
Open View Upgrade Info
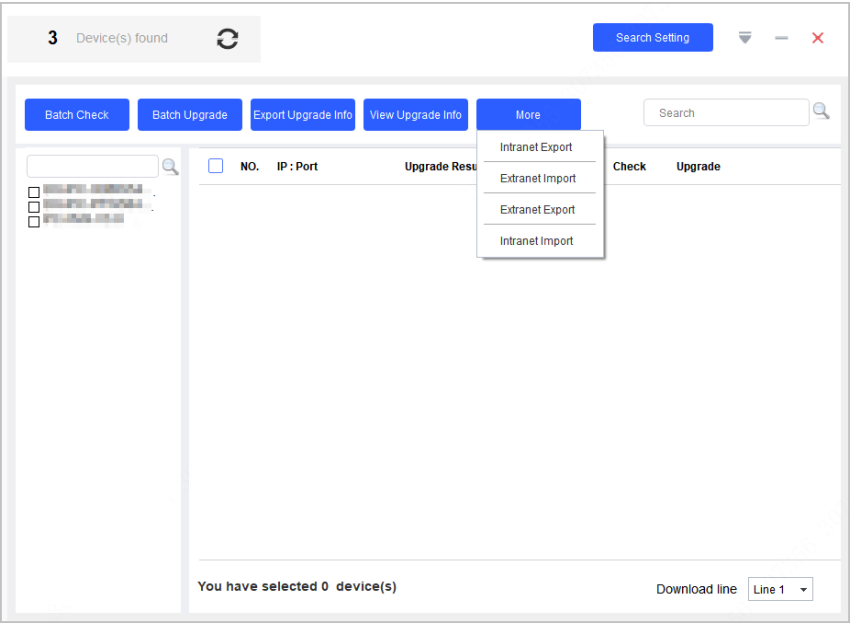tap(416, 115)
